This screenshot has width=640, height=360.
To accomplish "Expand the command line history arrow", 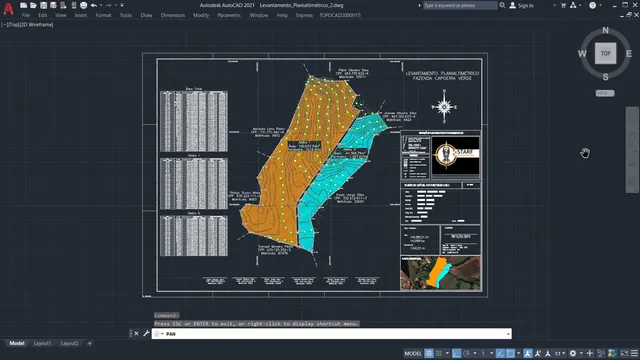I will 508,334.
